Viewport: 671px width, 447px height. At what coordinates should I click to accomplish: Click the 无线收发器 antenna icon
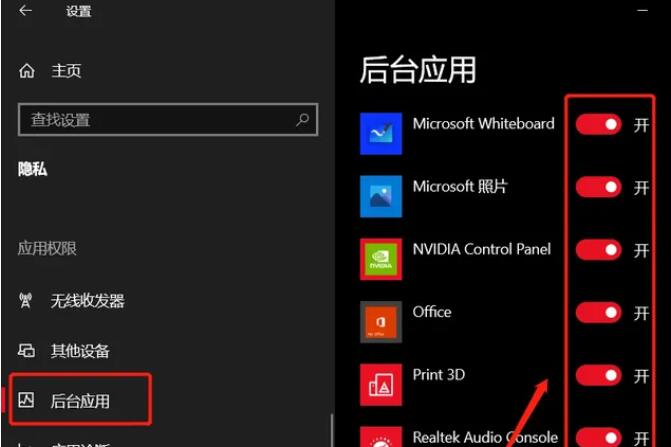point(25,300)
